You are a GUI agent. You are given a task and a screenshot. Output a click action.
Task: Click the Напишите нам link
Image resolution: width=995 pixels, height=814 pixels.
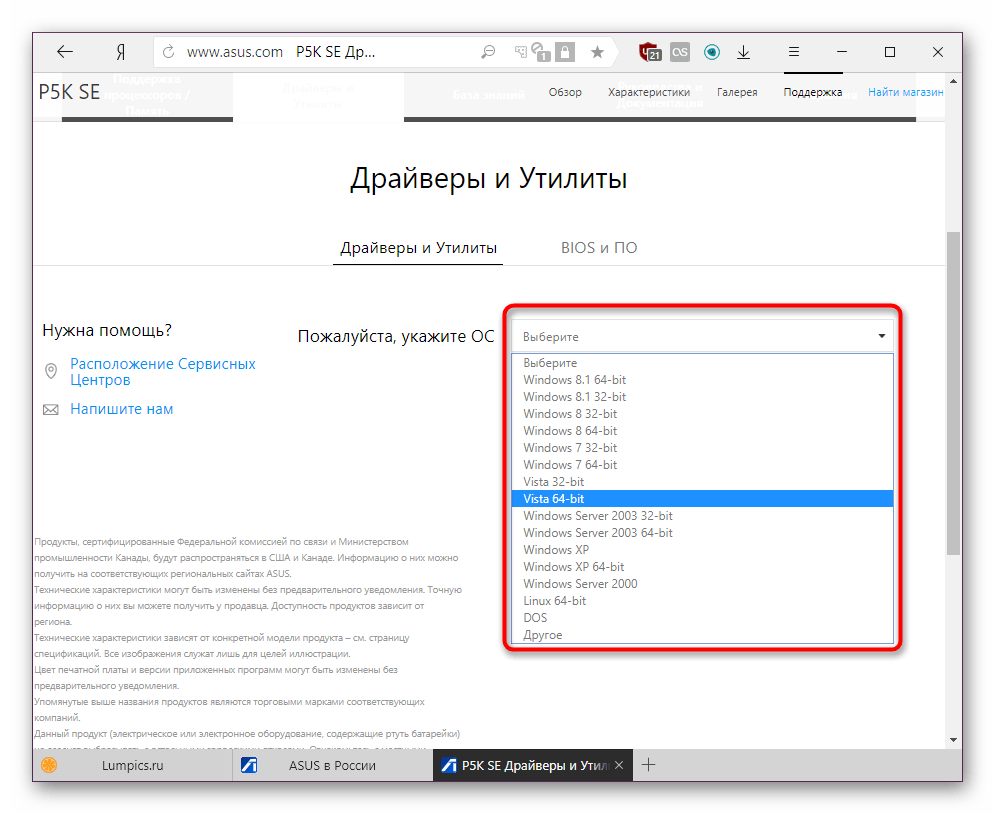coord(121,409)
